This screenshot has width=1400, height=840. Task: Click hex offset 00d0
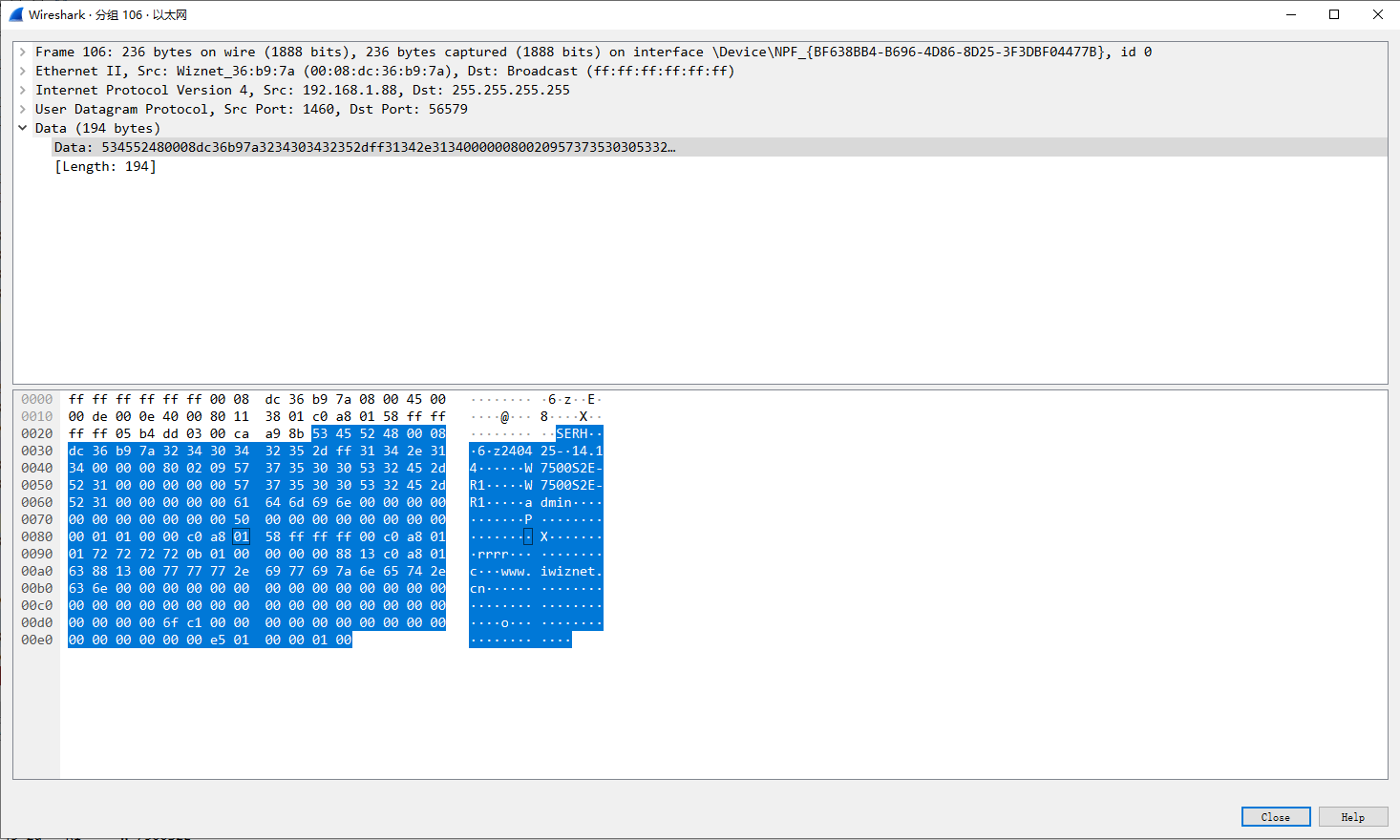pyautogui.click(x=37, y=622)
